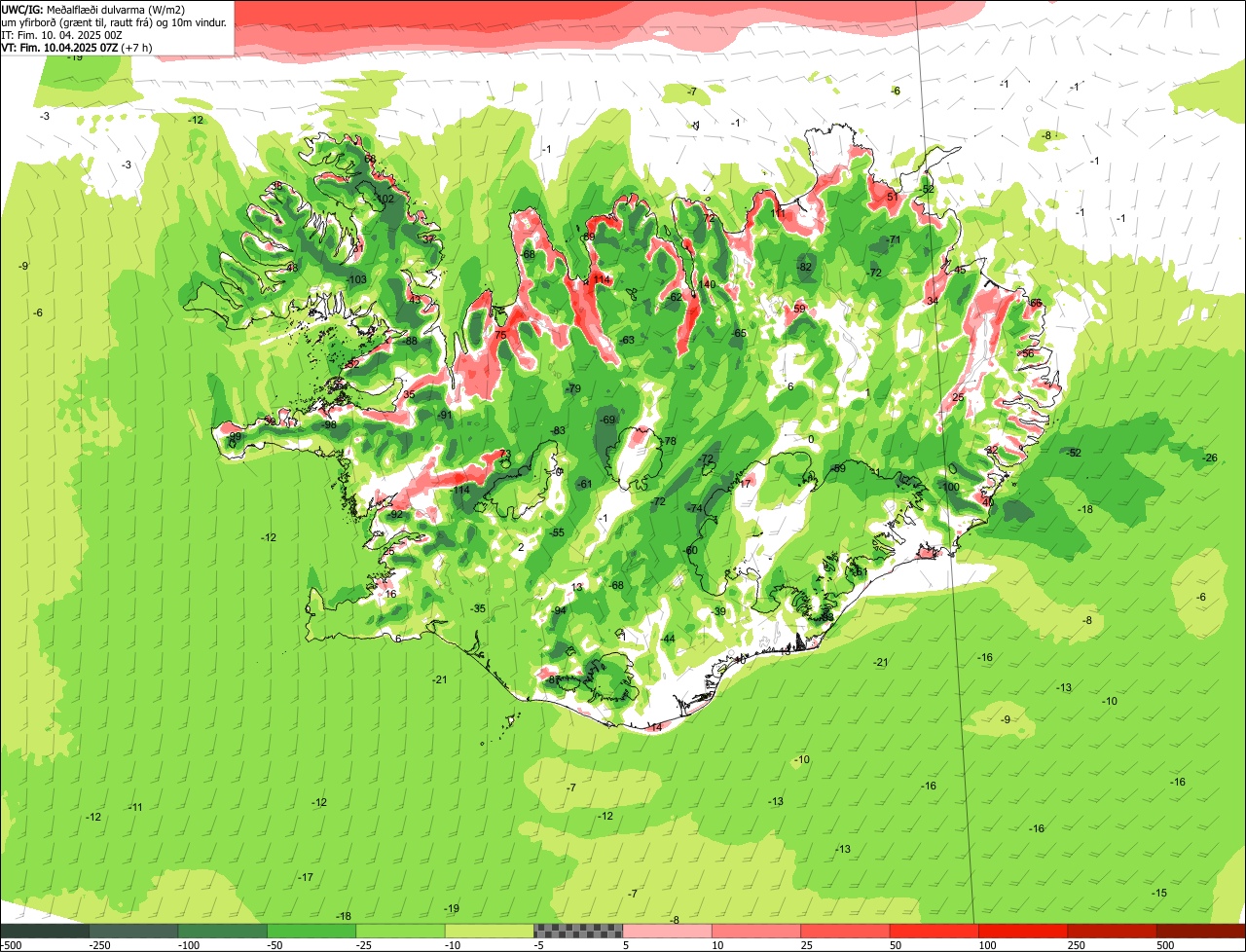Click the '-61' value label
1246x952 pixels.
click(x=584, y=484)
